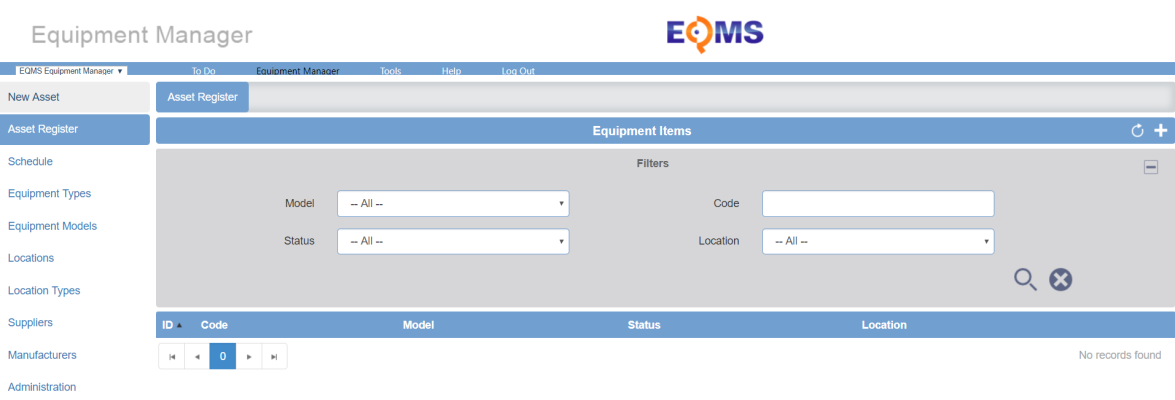
Task: Jump to last page of results
Action: click(274, 357)
